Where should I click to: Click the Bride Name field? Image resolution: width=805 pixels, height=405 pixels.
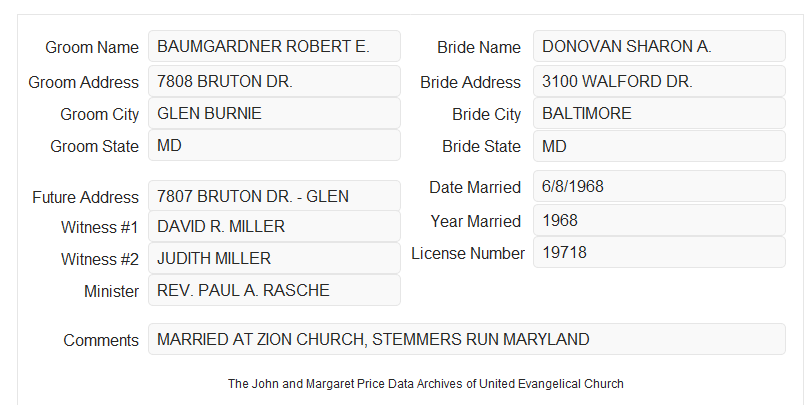point(659,46)
